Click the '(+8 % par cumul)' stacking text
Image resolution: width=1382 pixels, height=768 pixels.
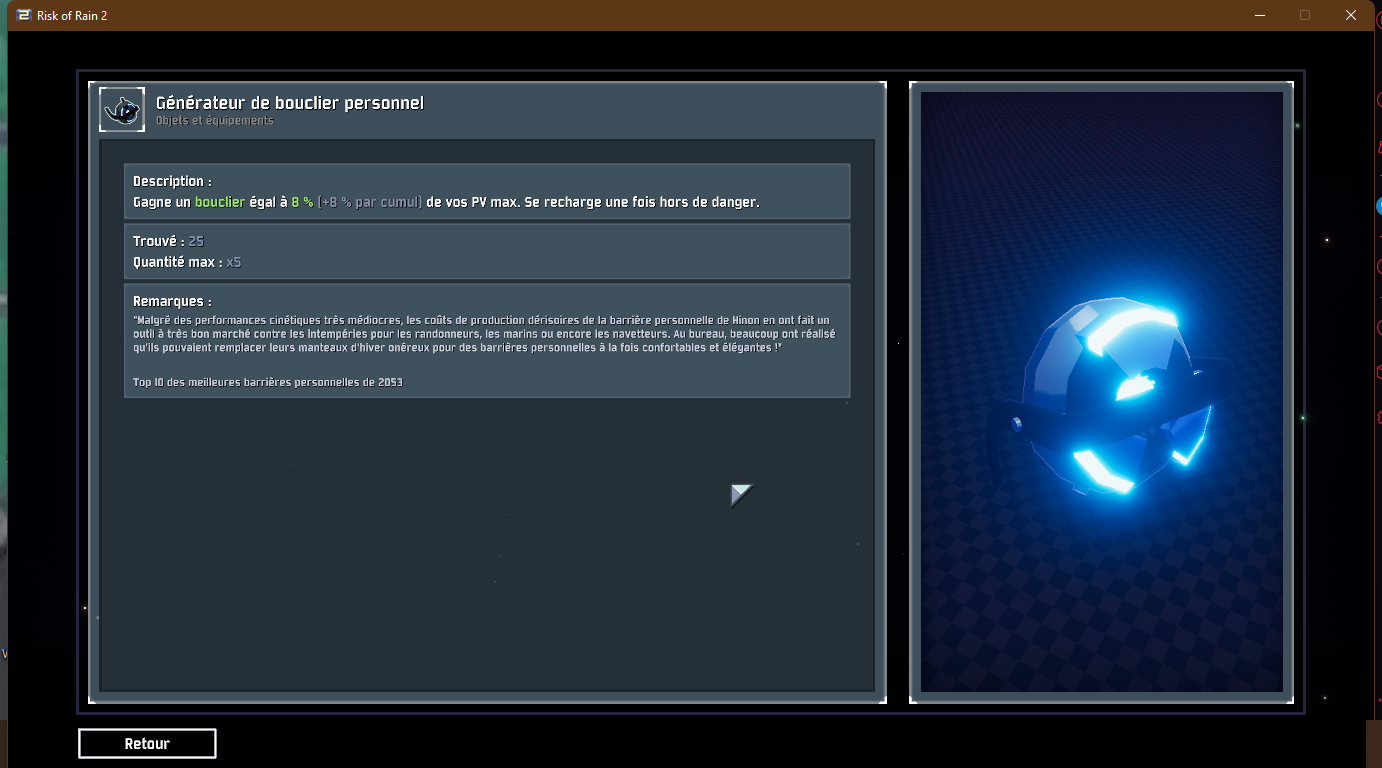(x=369, y=202)
